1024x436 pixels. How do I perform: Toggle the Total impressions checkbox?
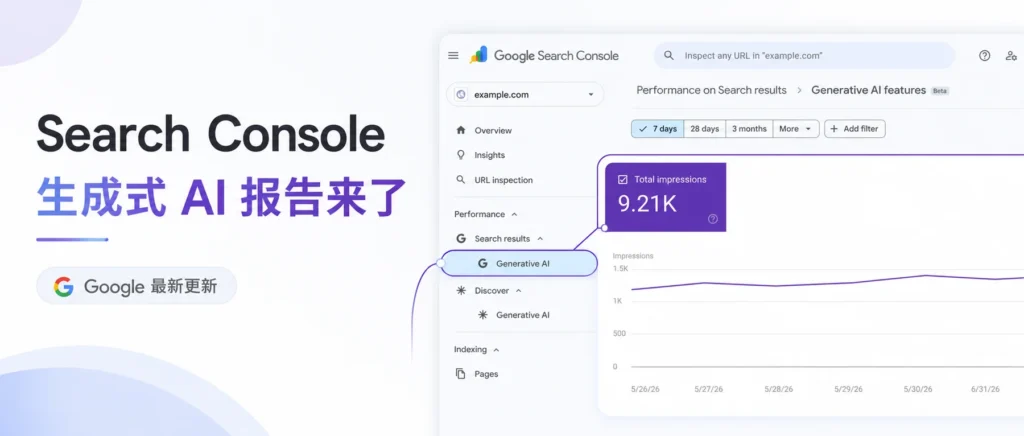click(x=622, y=179)
